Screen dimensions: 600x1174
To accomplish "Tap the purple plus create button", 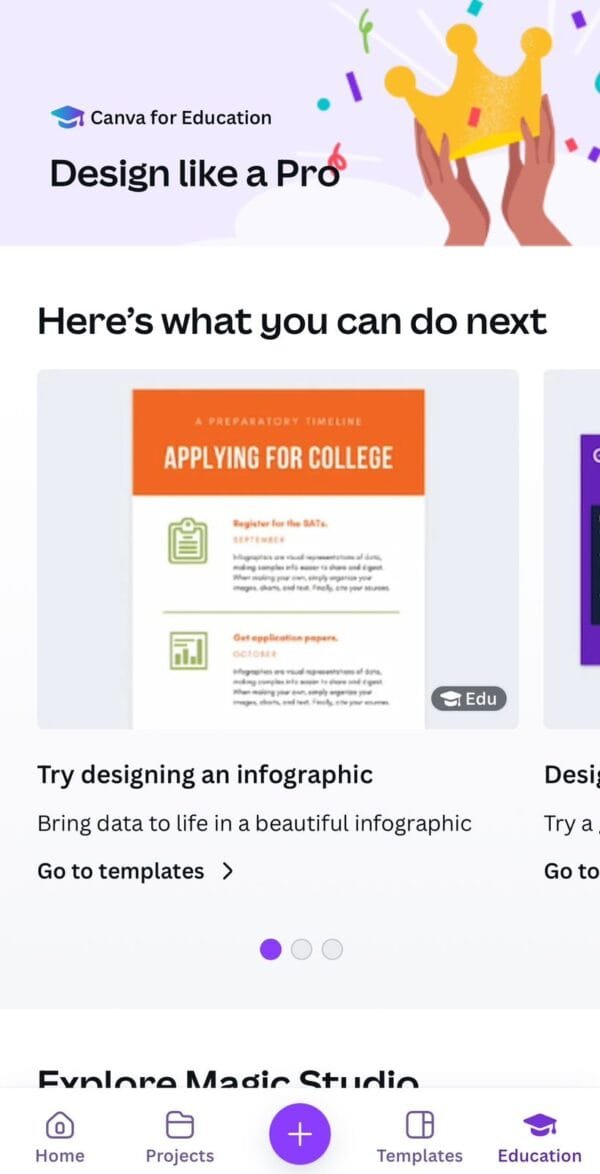I will (300, 1134).
